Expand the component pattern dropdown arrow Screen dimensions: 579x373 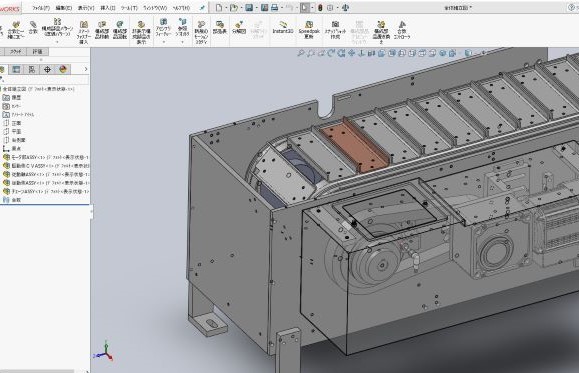pyautogui.click(x=57, y=41)
